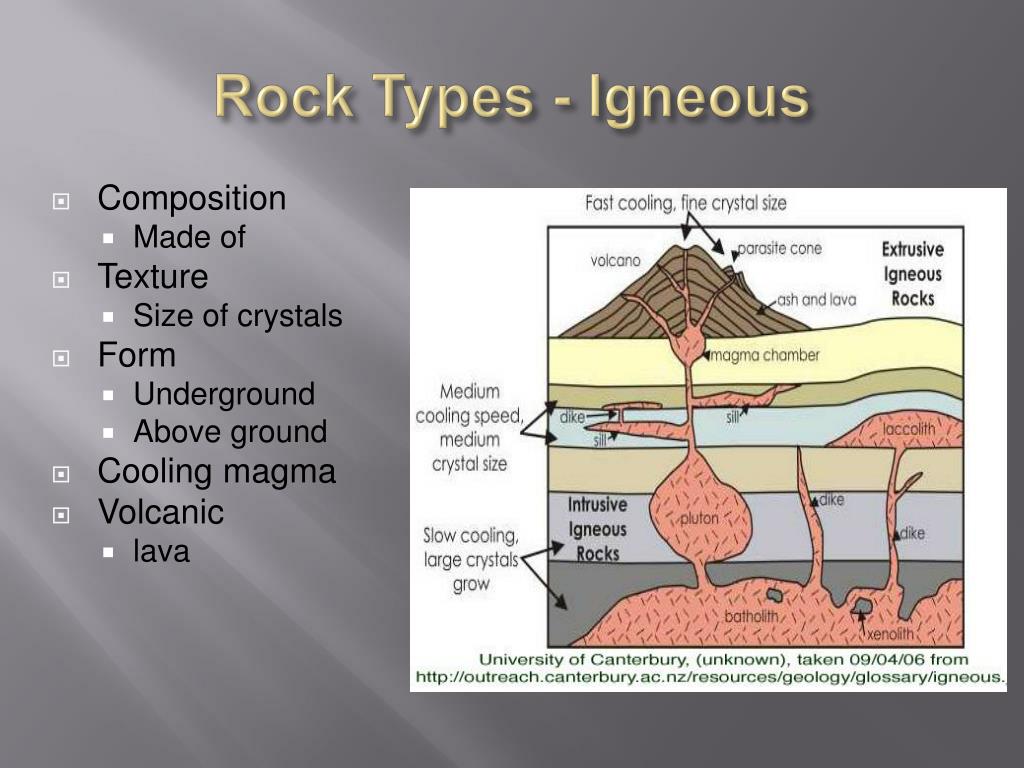The image size is (1024, 768).
Task: Click the slide title 'Rock Types - Igneous'
Action: 512,97
